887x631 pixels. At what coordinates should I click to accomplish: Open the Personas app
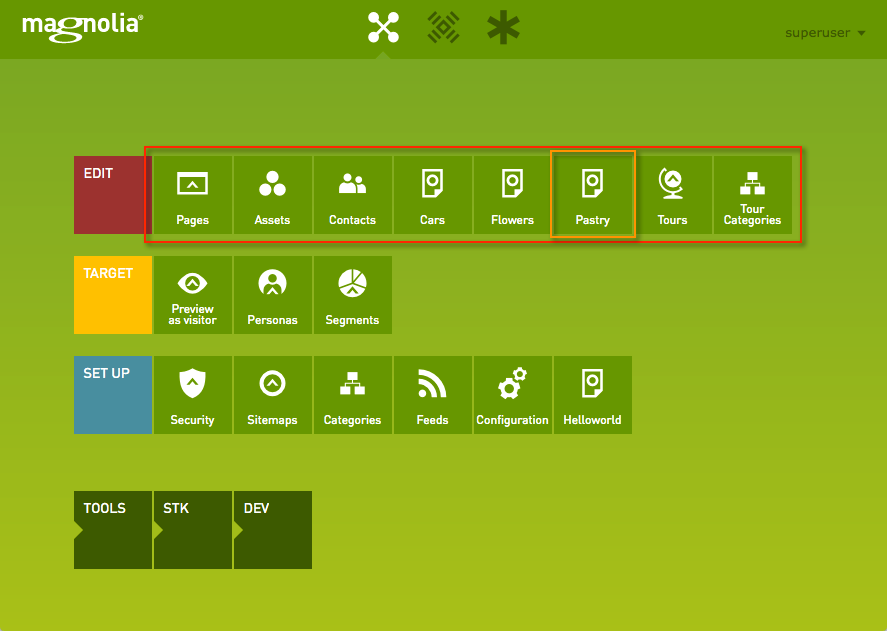[272, 295]
